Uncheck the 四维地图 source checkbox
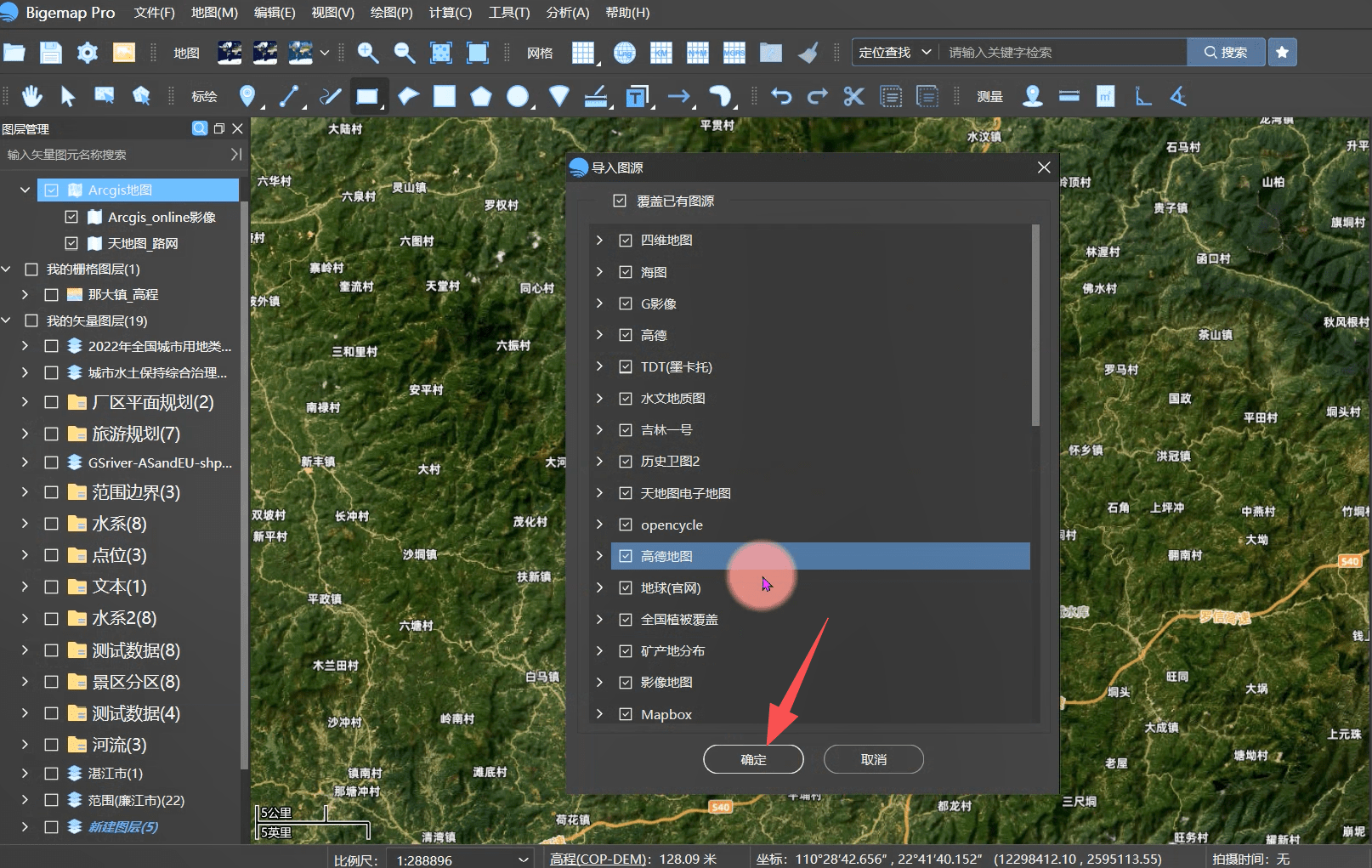The height and width of the screenshot is (868, 1372). tap(626, 241)
